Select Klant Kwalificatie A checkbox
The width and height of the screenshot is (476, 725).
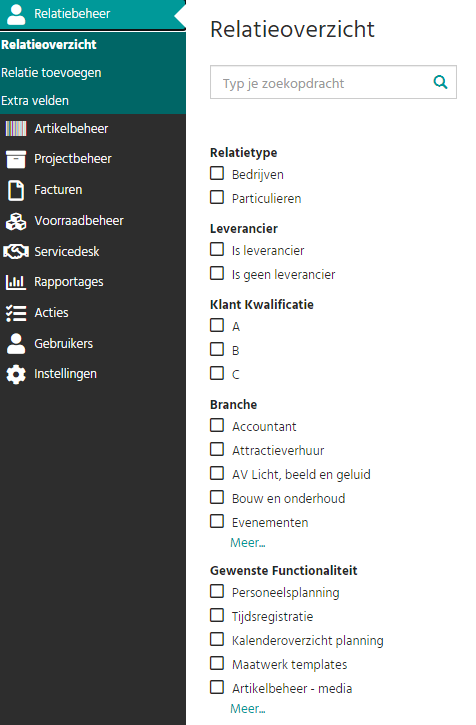pos(217,326)
